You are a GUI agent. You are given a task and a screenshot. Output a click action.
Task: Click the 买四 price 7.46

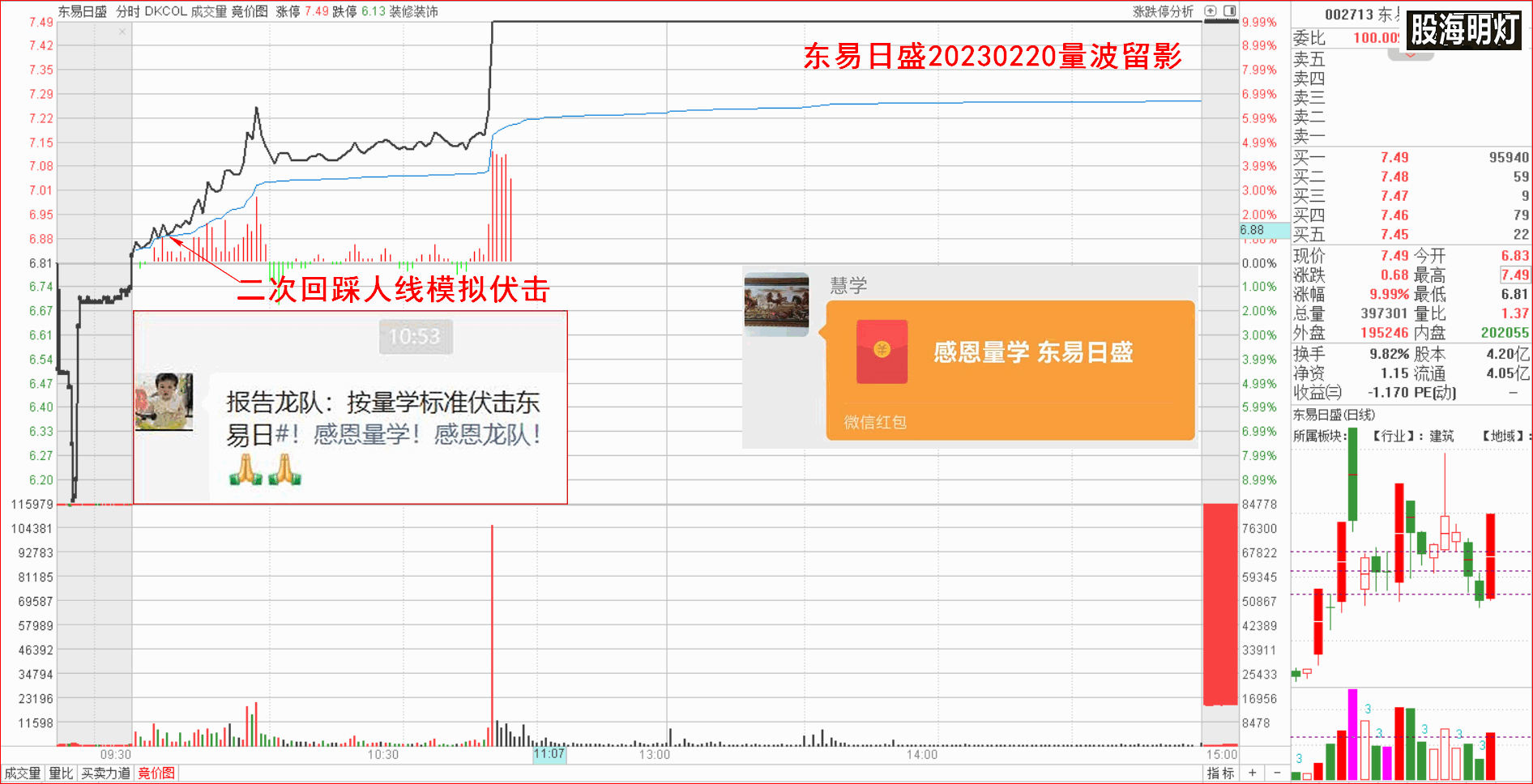click(x=1394, y=215)
